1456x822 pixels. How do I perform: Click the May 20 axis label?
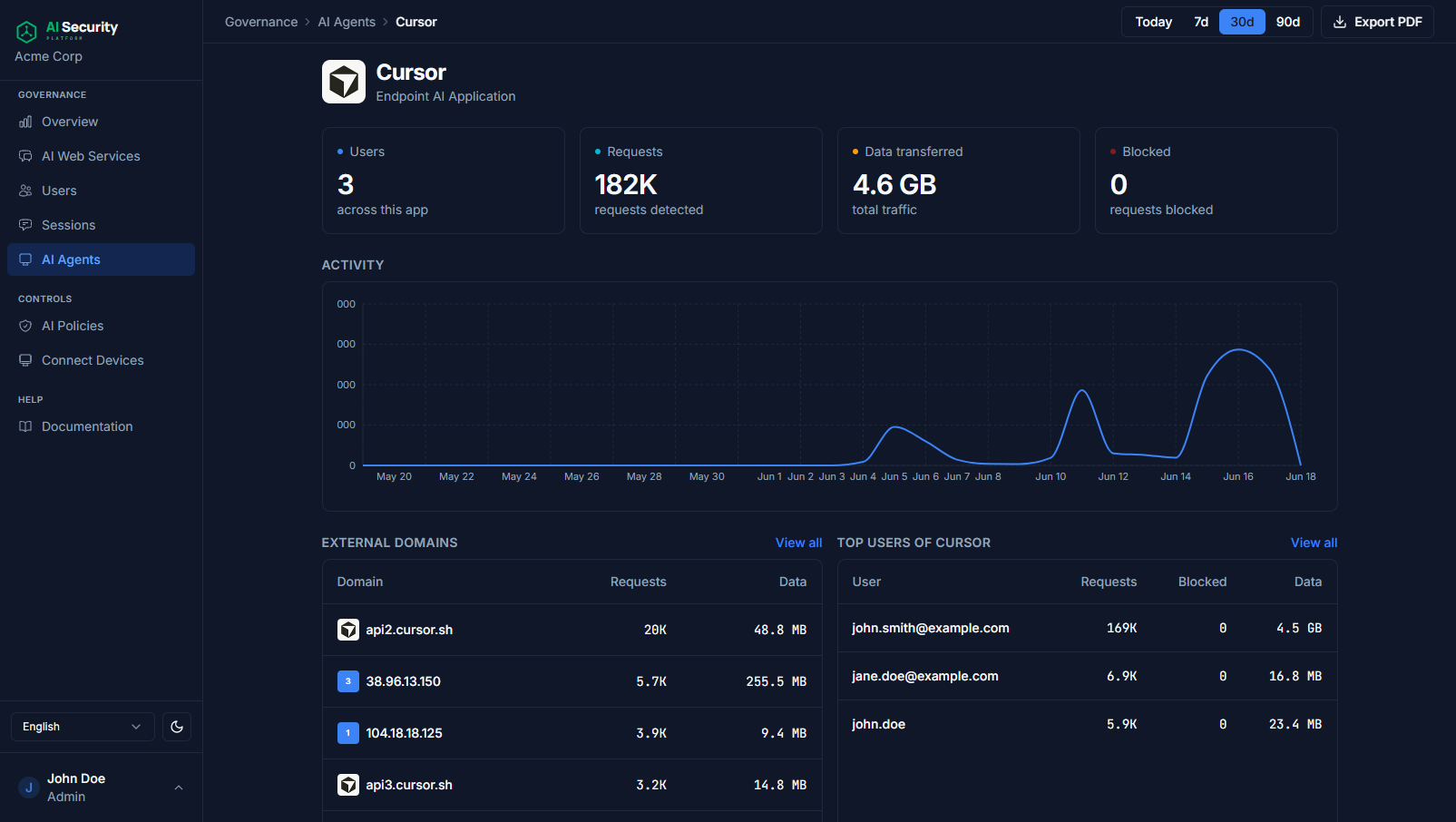(394, 476)
